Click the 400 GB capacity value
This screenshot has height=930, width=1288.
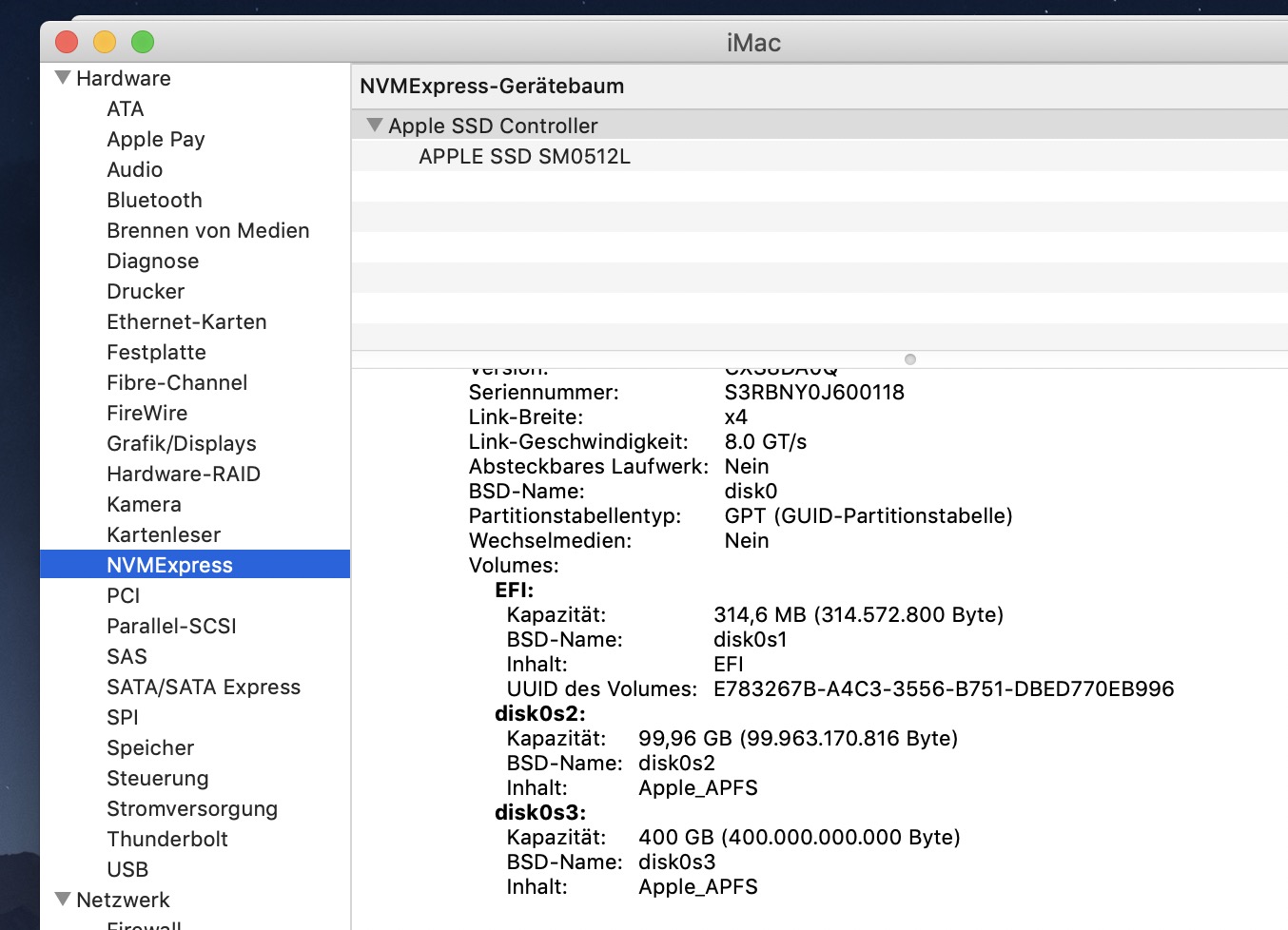(799, 837)
